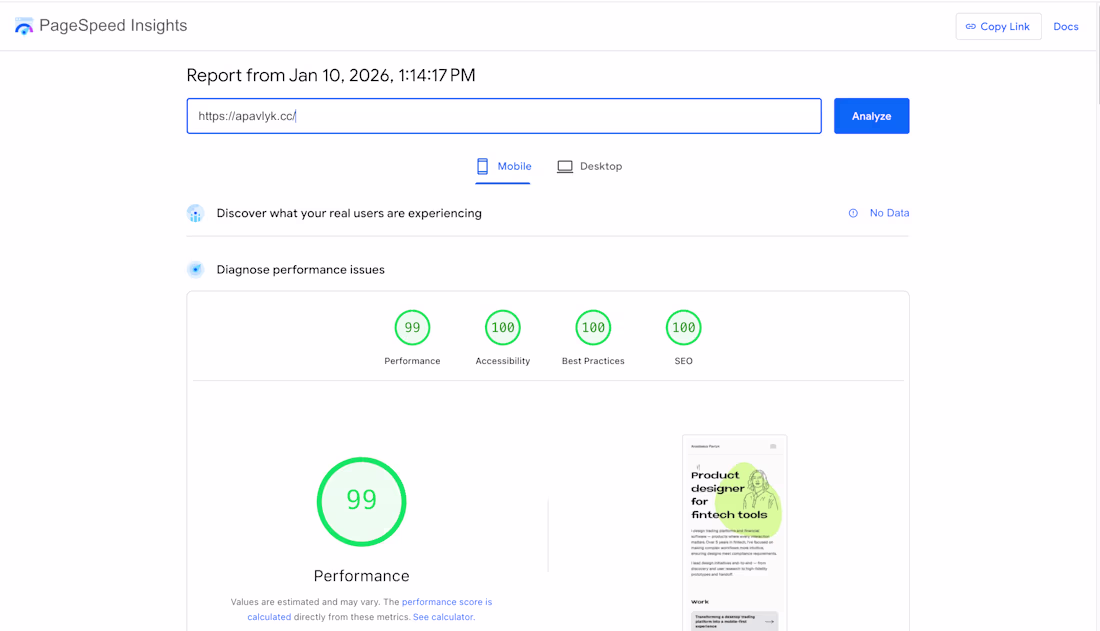Click the PageSpeed Insights logo icon
Screen dimensions: 1100x631
pos(24,26)
